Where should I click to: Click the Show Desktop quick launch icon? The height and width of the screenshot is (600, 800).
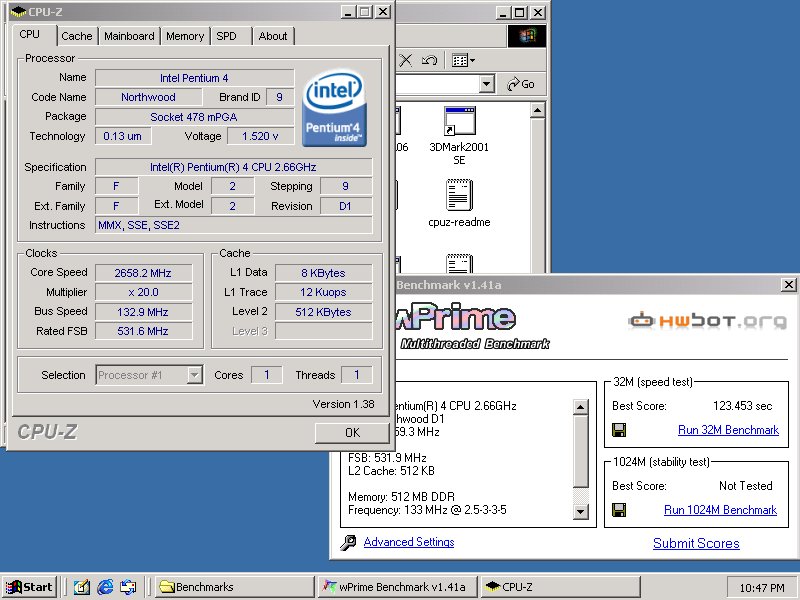tap(82, 587)
